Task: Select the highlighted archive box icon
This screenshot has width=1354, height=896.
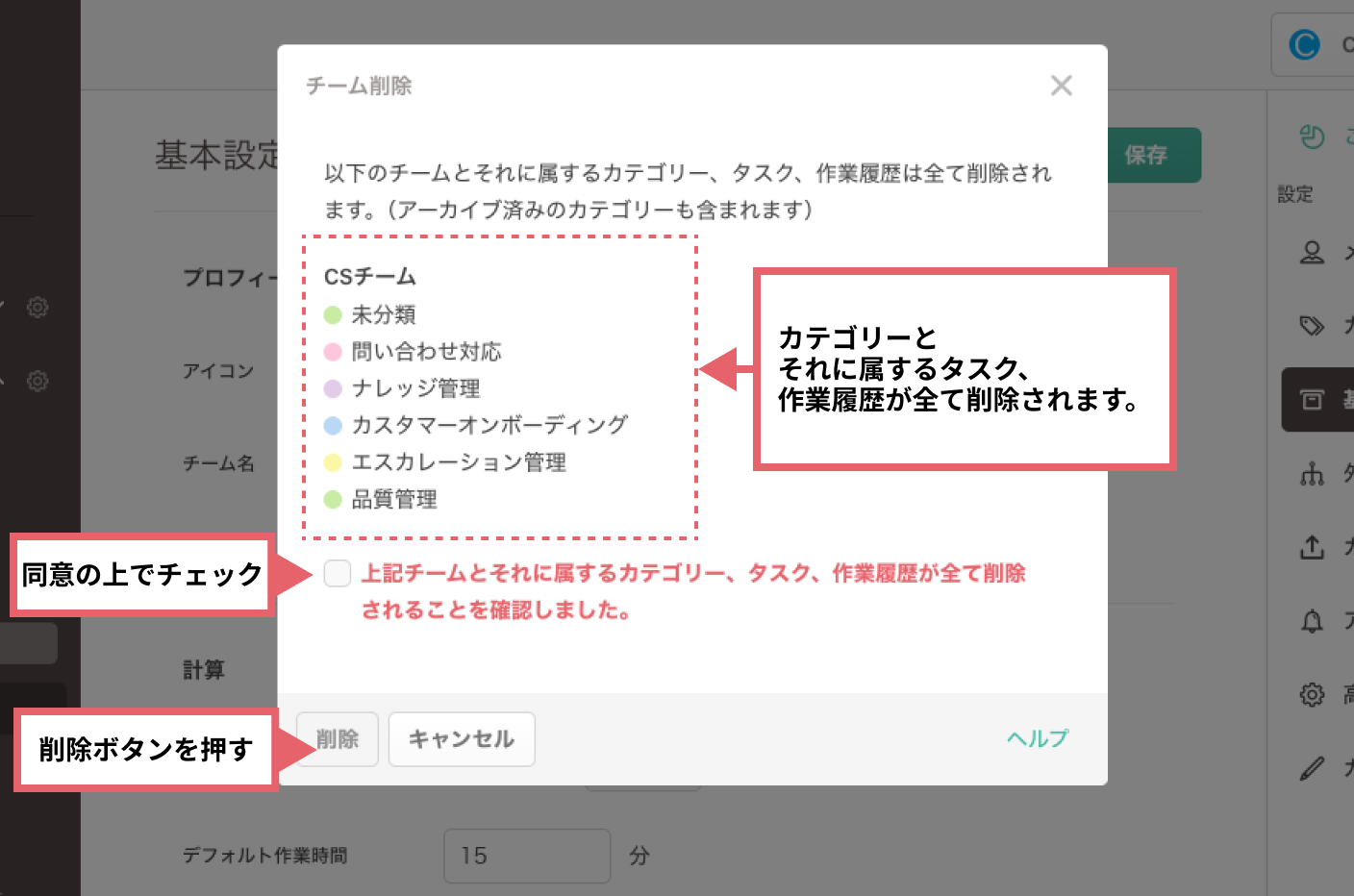Action: click(x=1312, y=399)
